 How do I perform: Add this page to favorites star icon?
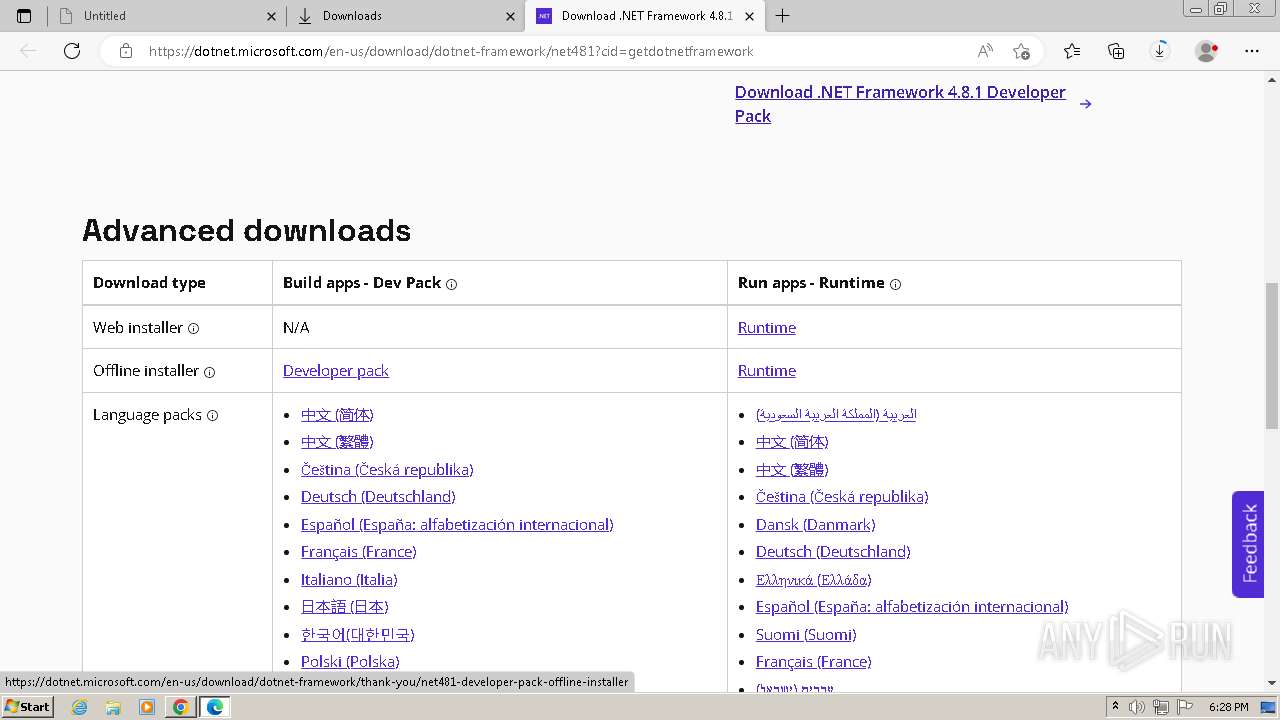coord(1021,51)
